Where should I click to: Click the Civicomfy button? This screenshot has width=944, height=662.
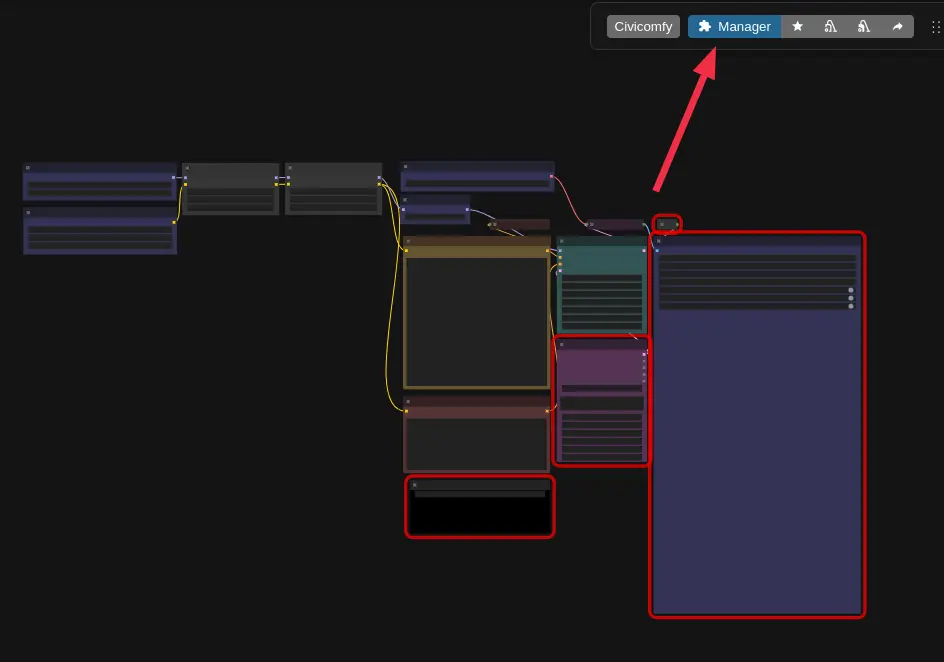643,27
